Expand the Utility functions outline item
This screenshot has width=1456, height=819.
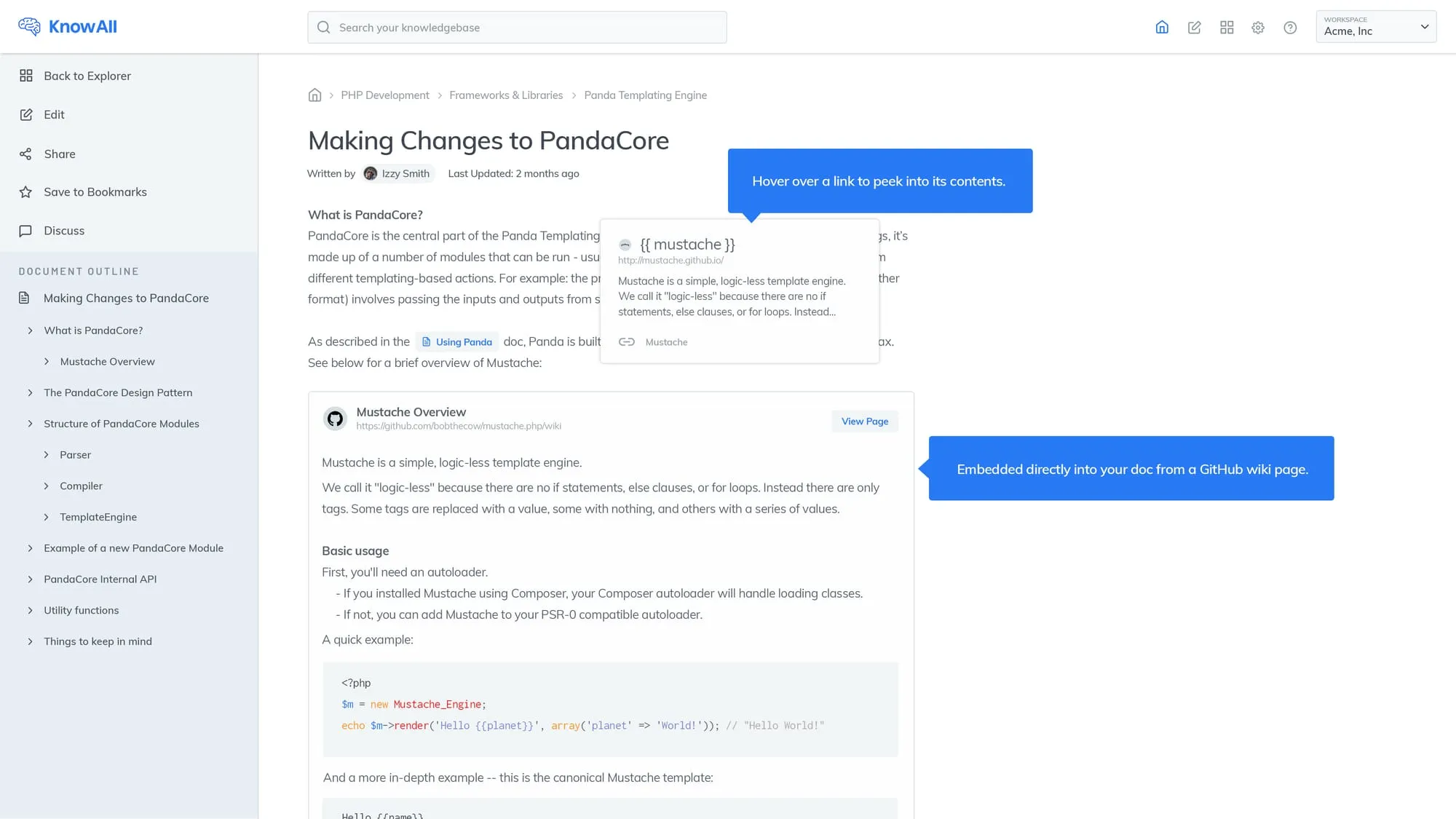[x=30, y=610]
